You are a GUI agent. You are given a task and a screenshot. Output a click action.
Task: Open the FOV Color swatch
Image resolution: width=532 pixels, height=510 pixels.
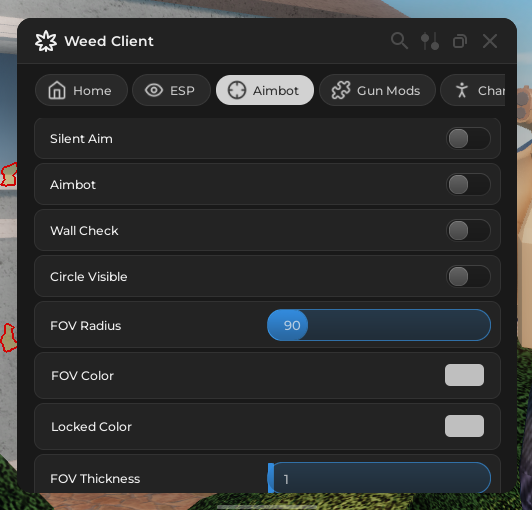tap(464, 375)
